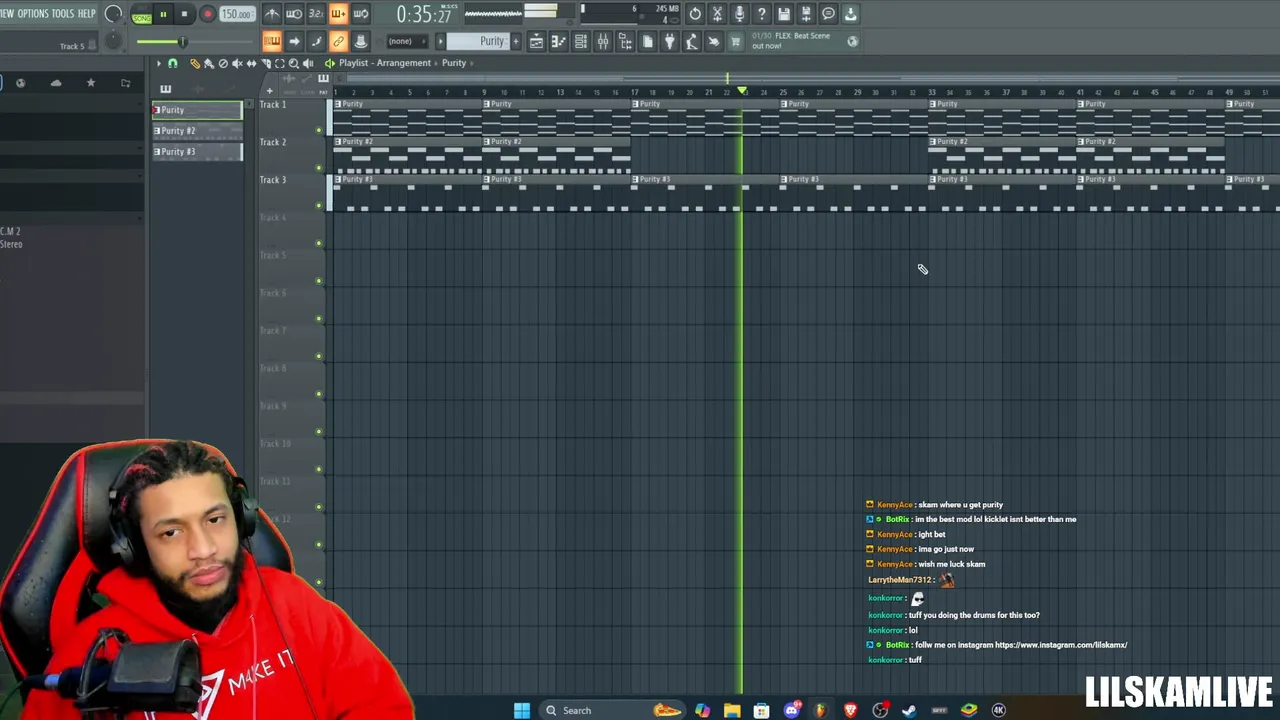This screenshot has width=1280, height=720.
Task: Click the globe icon beside the news
Action: coord(852,41)
